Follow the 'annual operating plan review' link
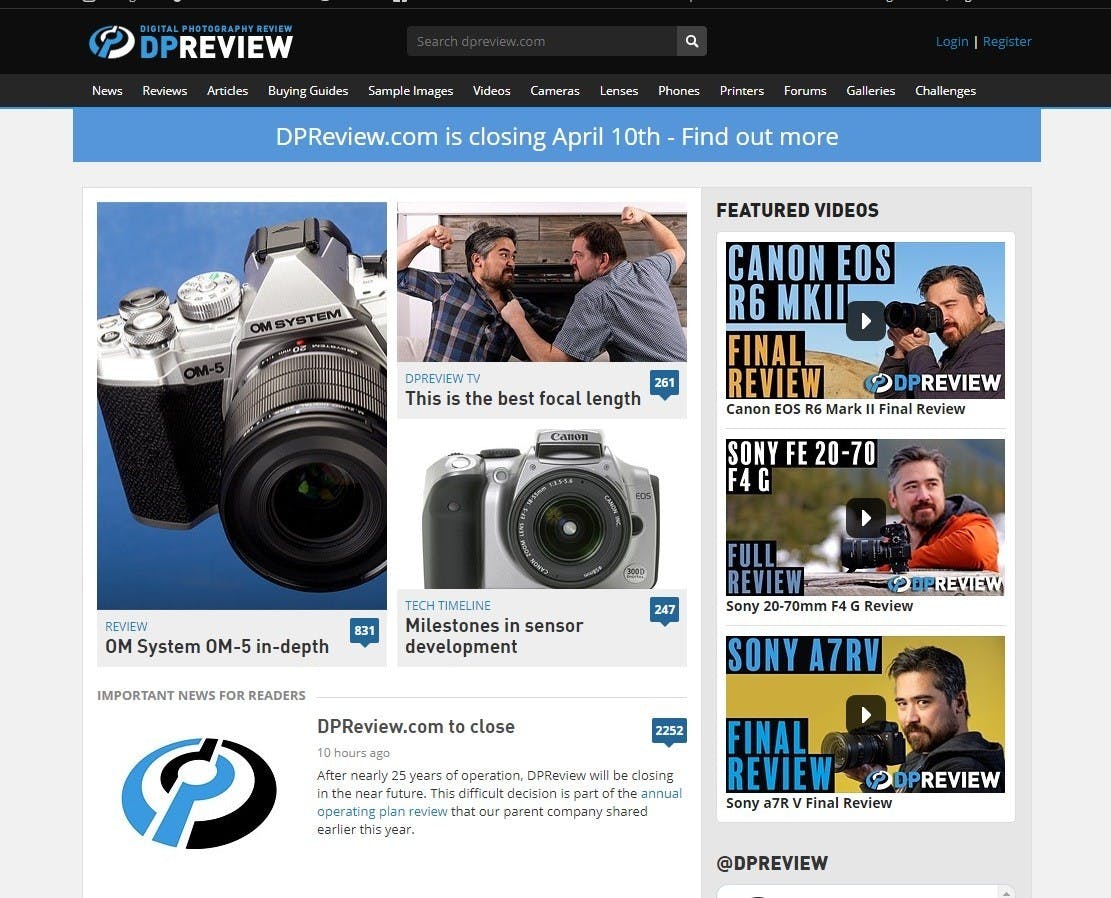The image size is (1111, 898). (500, 802)
